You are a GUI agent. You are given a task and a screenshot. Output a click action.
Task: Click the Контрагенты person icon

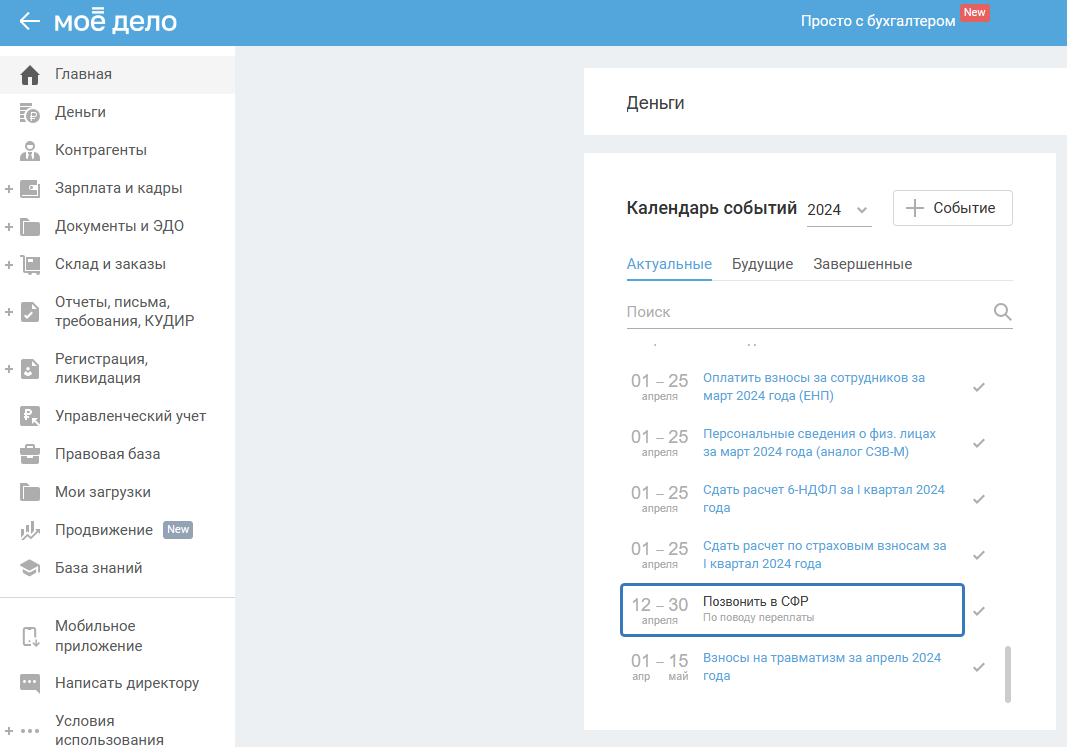pos(30,150)
